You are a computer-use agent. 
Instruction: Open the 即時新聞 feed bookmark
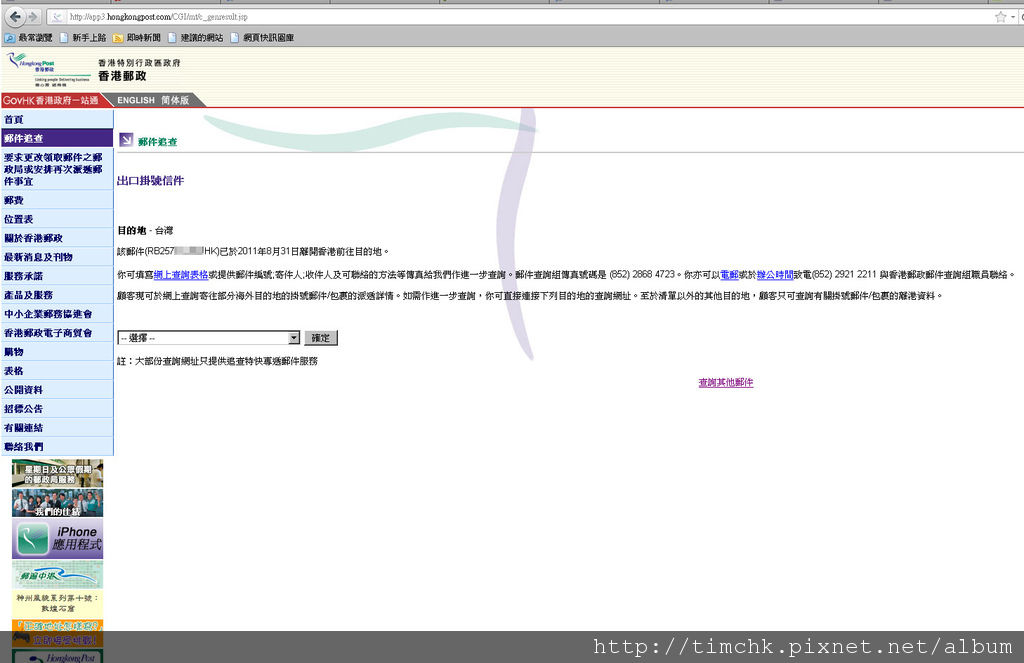tap(137, 38)
